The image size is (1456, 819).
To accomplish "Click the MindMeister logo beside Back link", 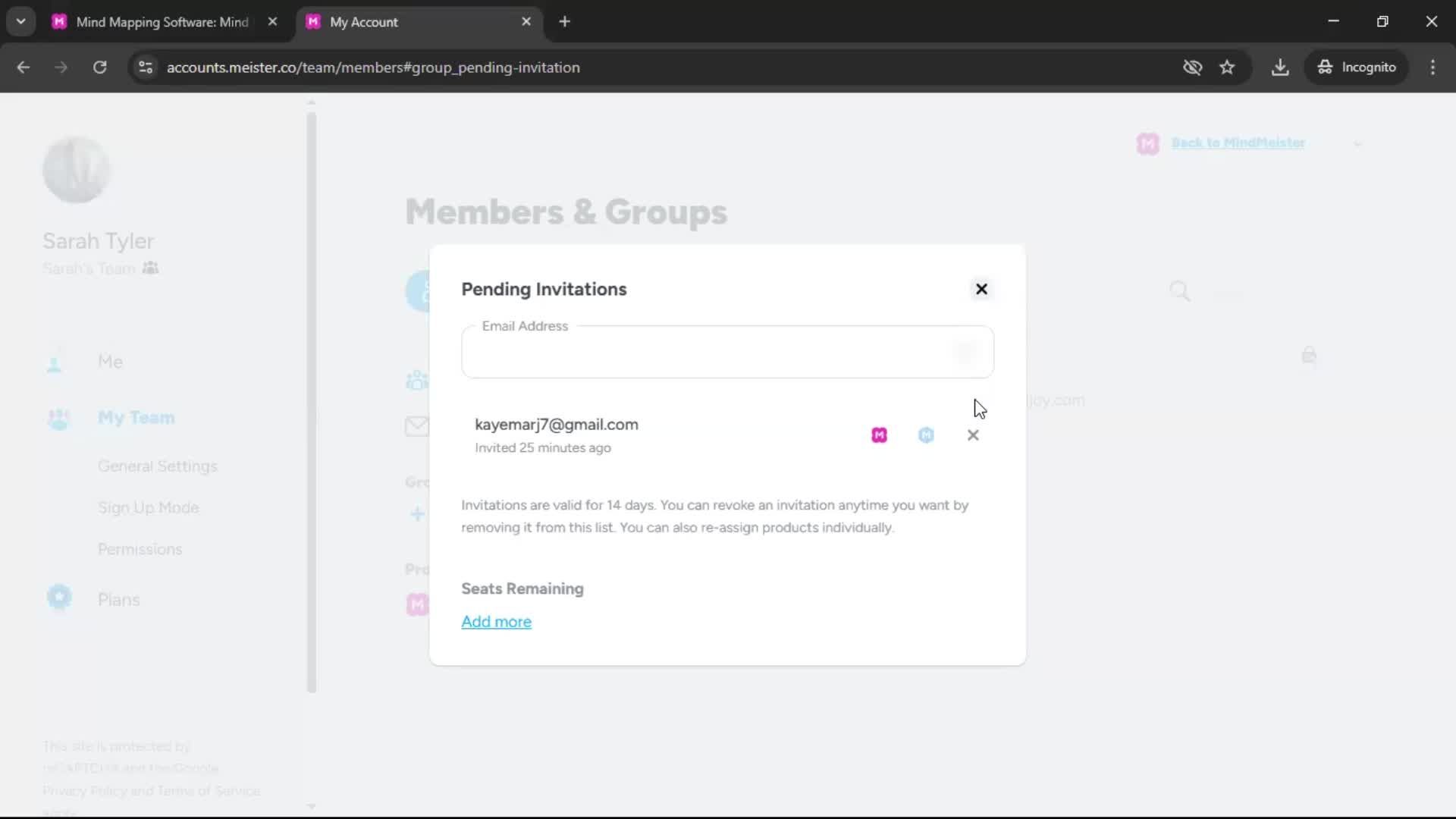I will click(x=1148, y=143).
